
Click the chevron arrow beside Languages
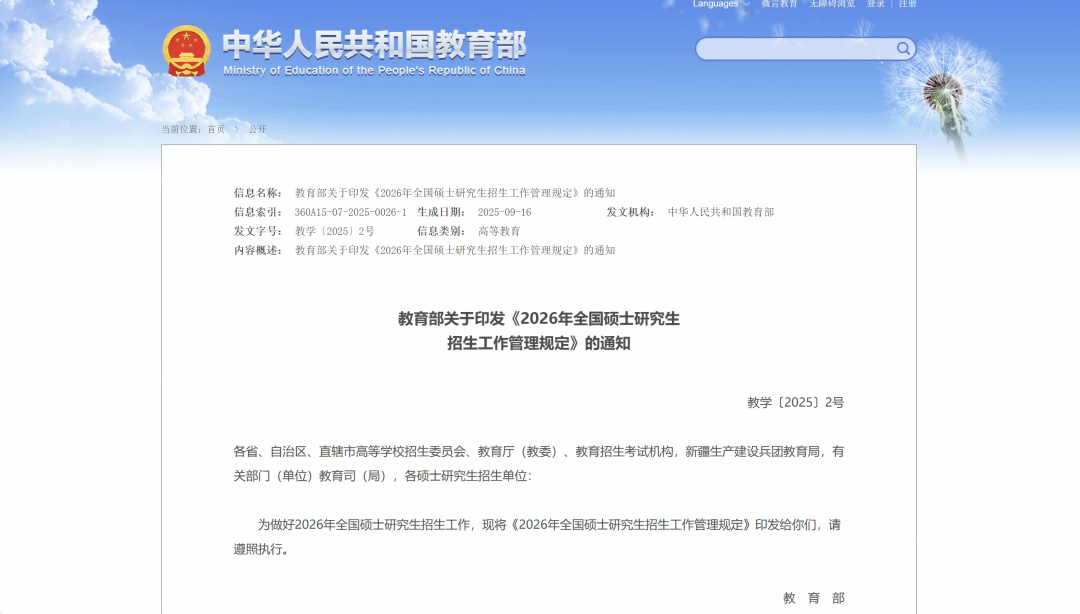click(x=746, y=4)
